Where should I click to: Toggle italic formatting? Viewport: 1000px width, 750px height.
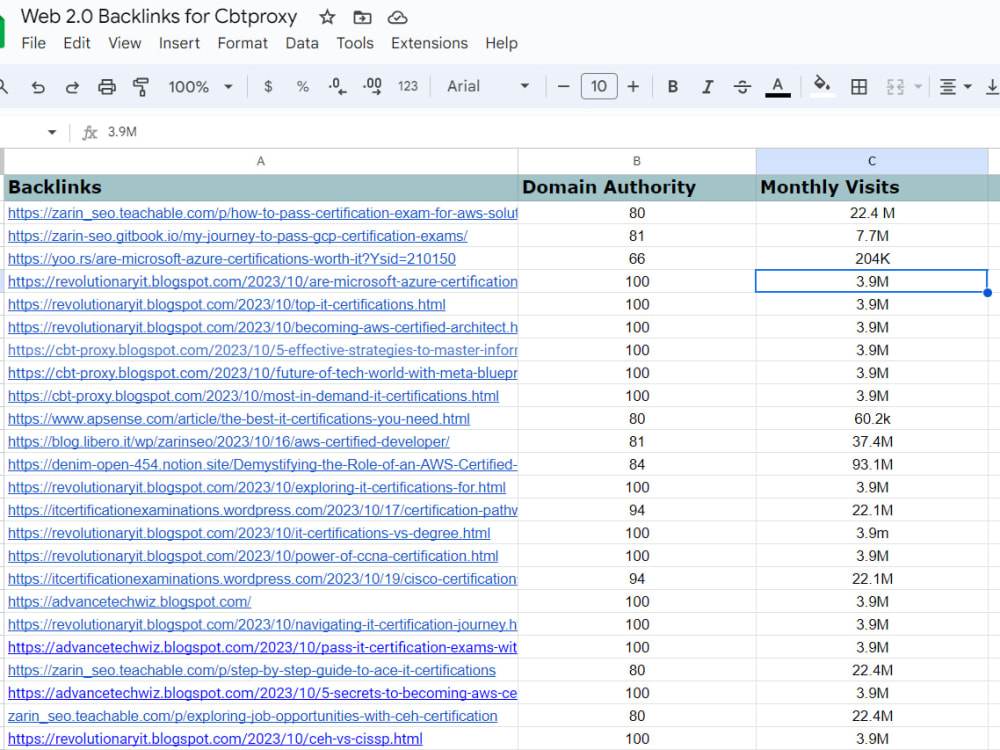click(708, 87)
